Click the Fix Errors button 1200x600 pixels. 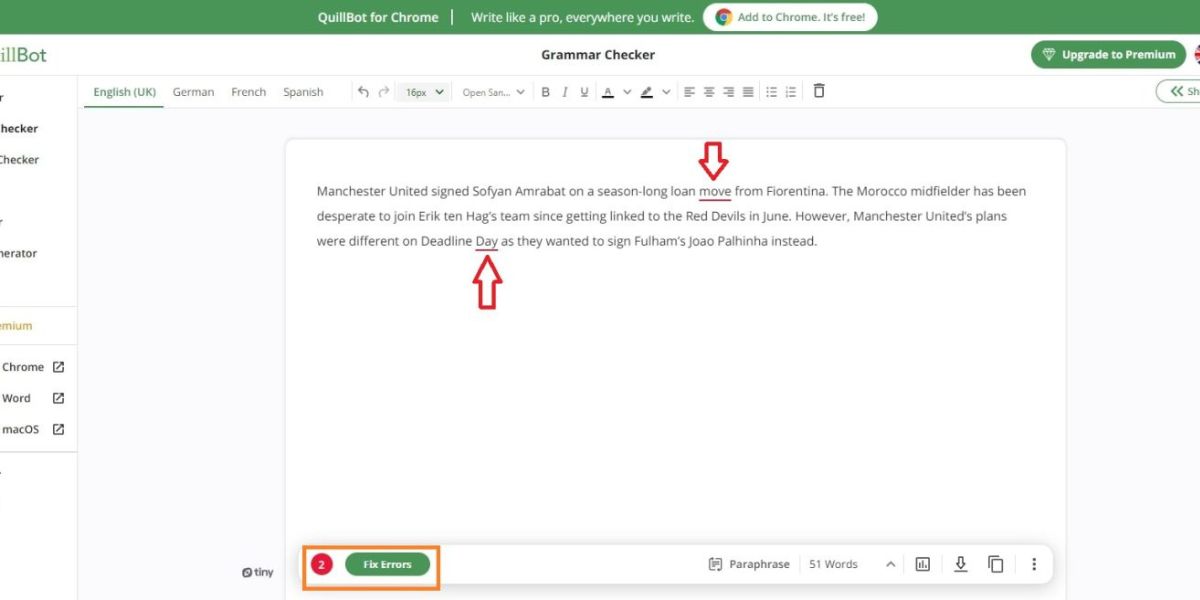[387, 565]
